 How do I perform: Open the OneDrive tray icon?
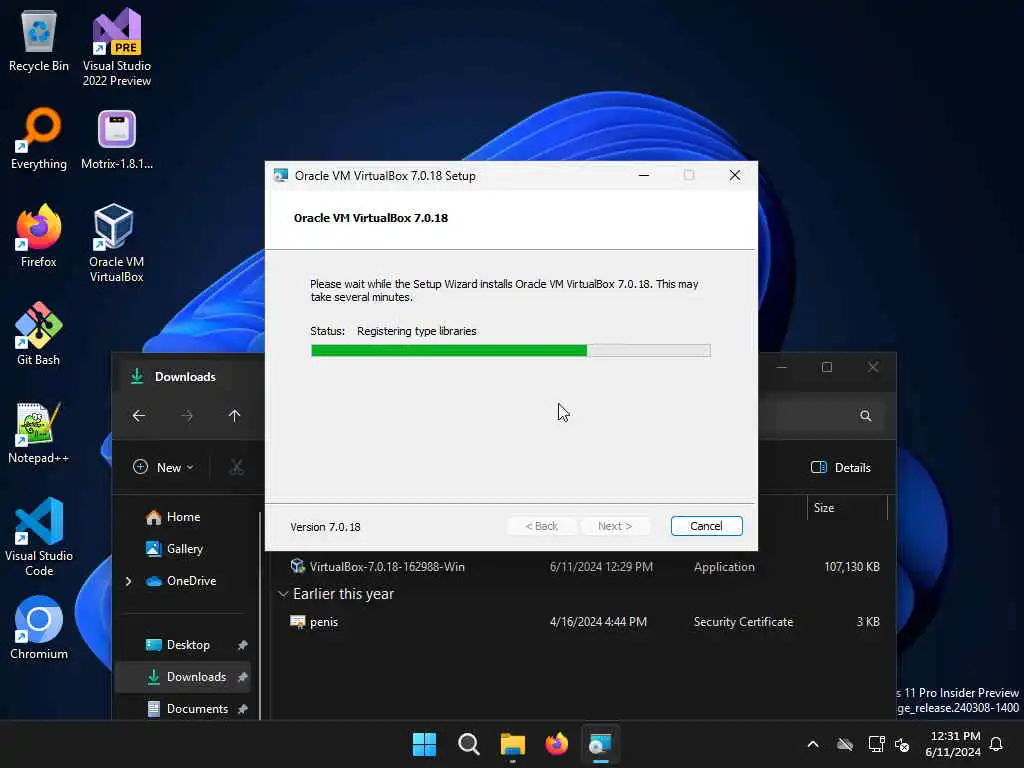845,744
